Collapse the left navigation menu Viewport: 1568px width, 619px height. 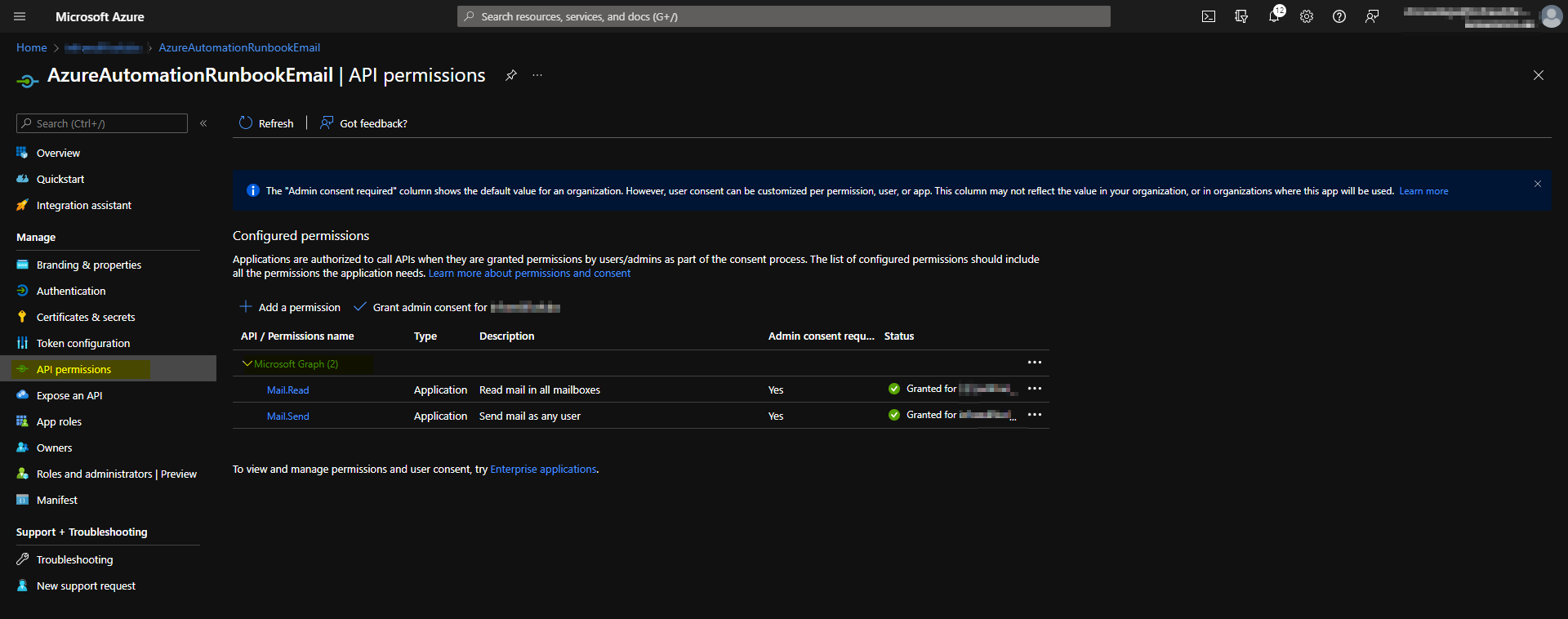click(x=203, y=123)
